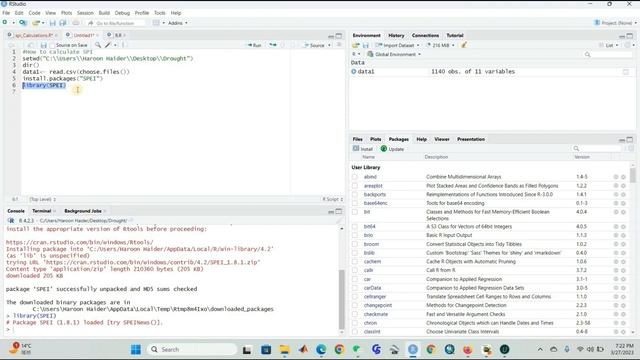Image resolution: width=640 pixels, height=360 pixels.
Task: Check the broom package checkbox
Action: coord(355,244)
